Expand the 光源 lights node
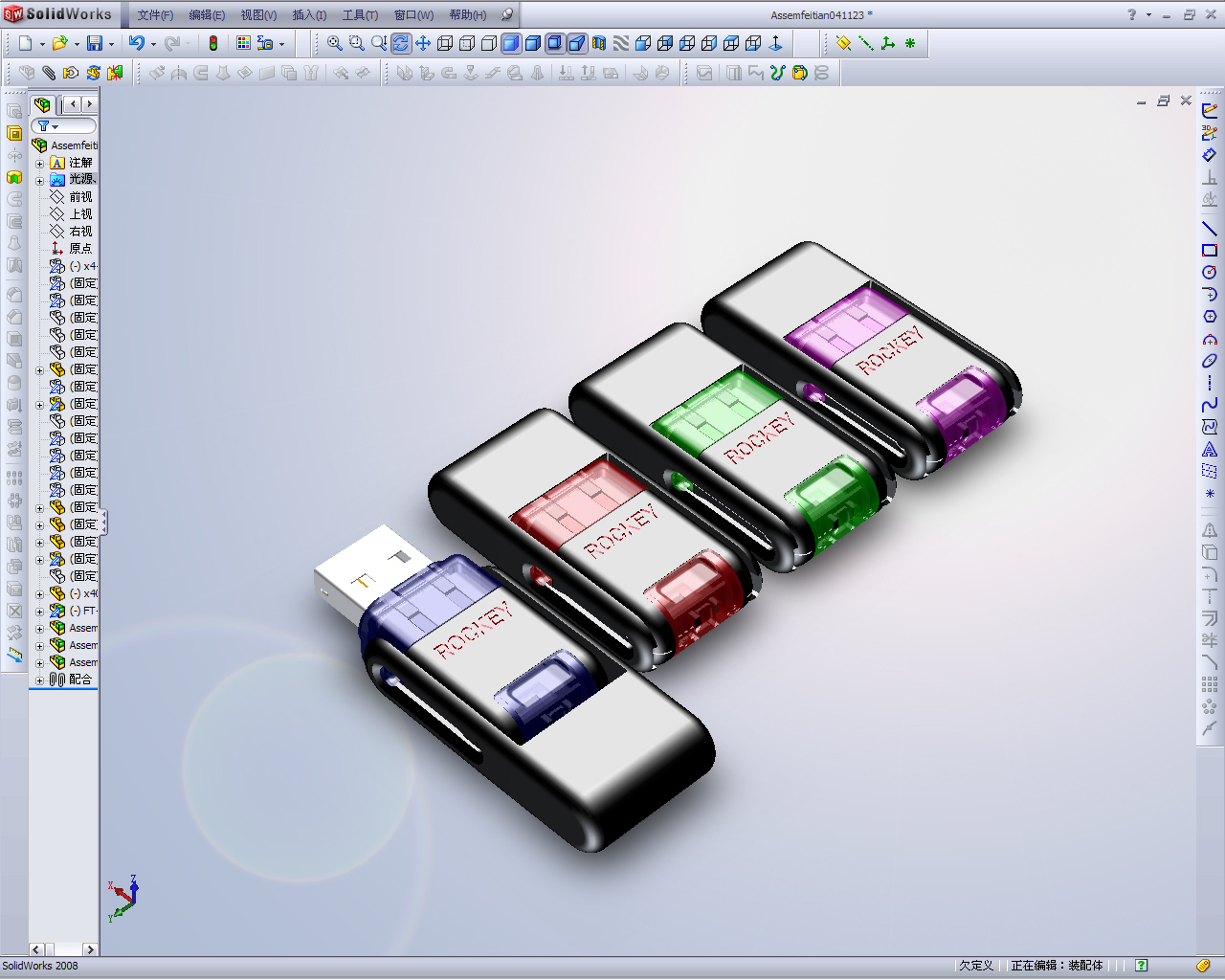This screenshot has width=1225, height=980. [40, 181]
